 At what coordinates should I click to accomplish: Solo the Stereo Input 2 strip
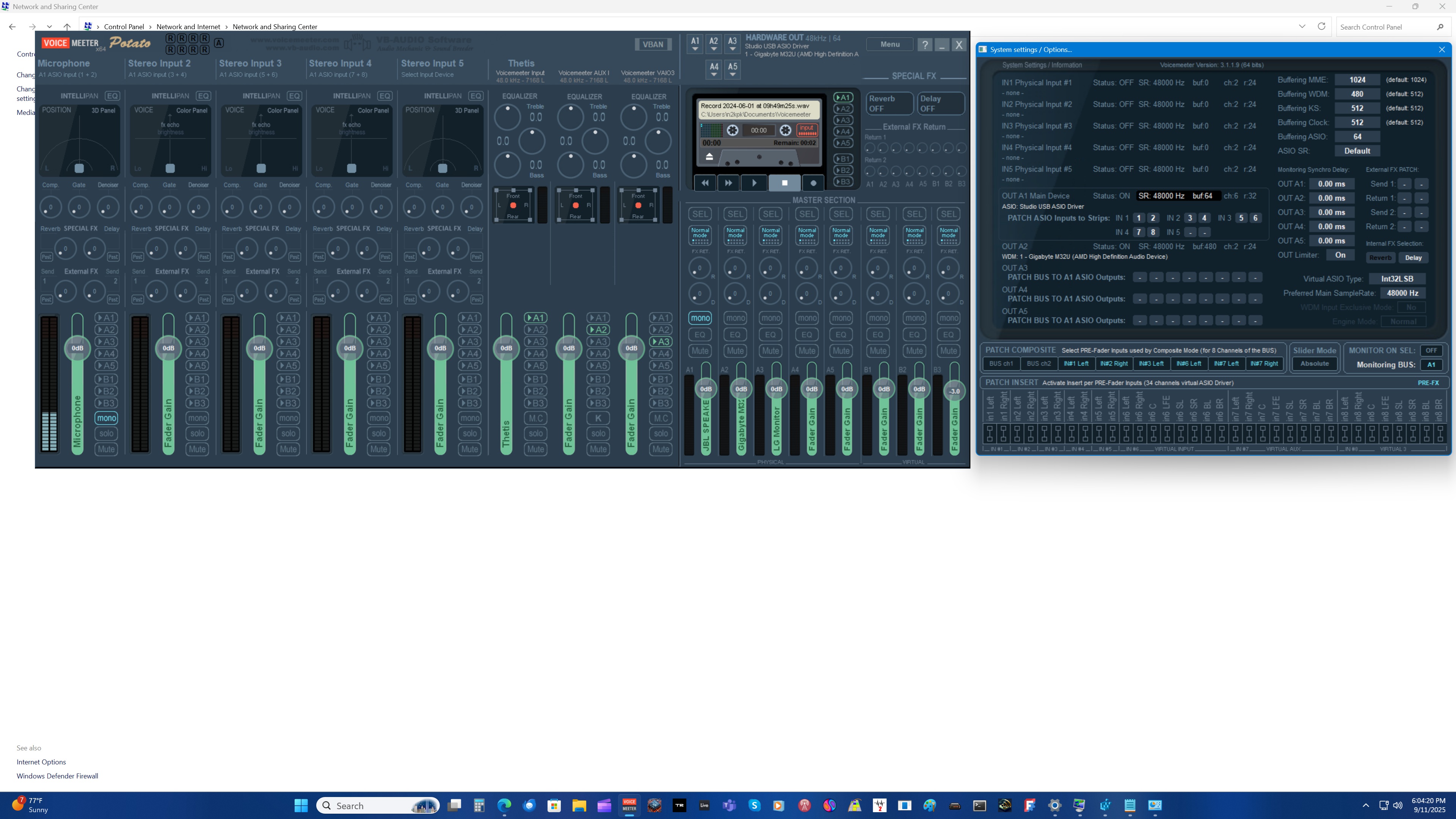[197, 433]
